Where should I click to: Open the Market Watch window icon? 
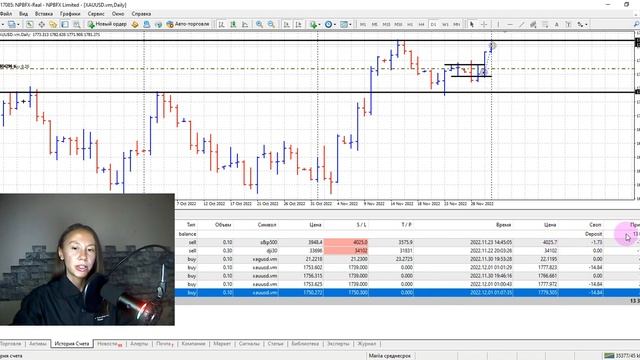pyautogui.click(x=30, y=24)
